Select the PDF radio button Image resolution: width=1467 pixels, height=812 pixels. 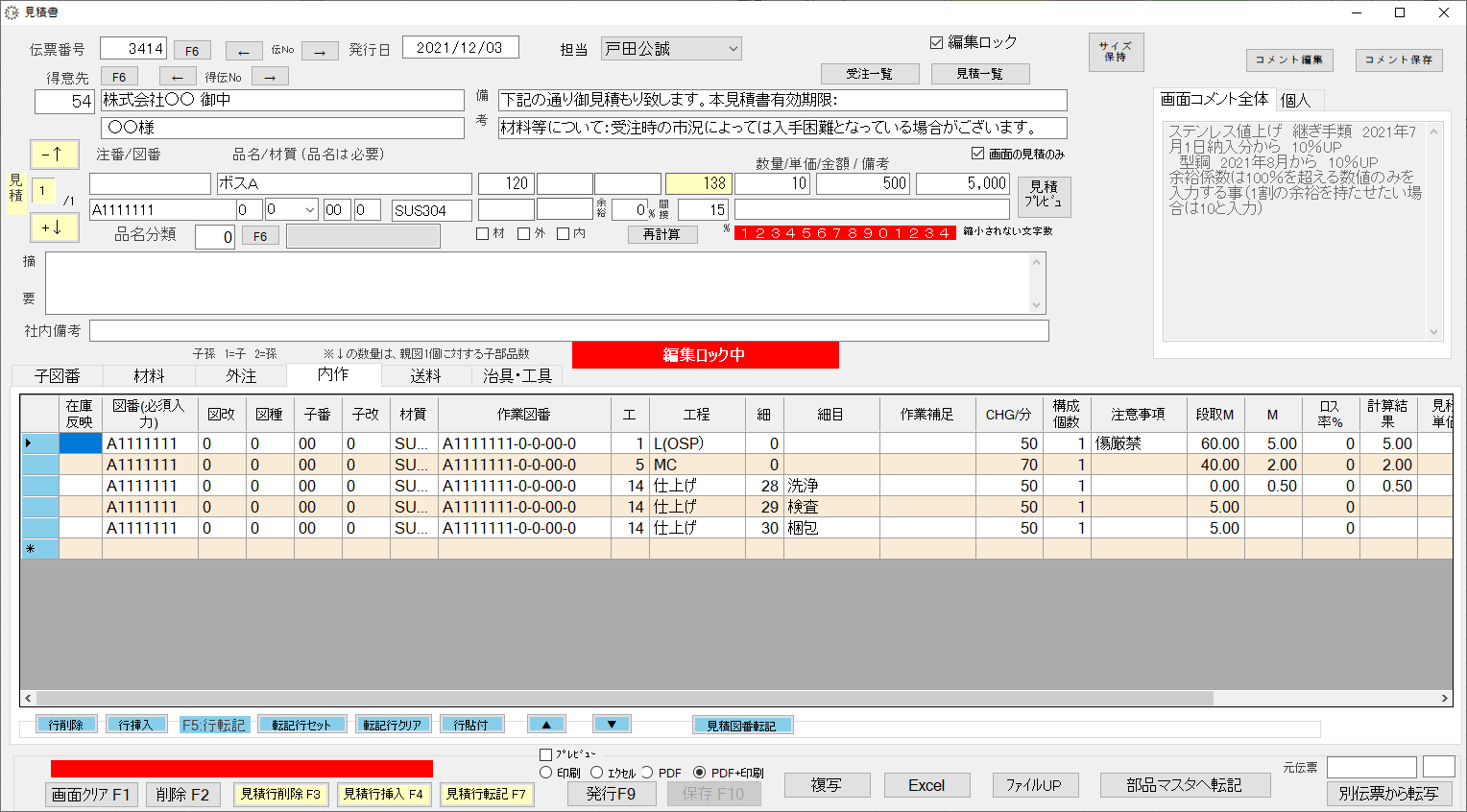click(647, 773)
